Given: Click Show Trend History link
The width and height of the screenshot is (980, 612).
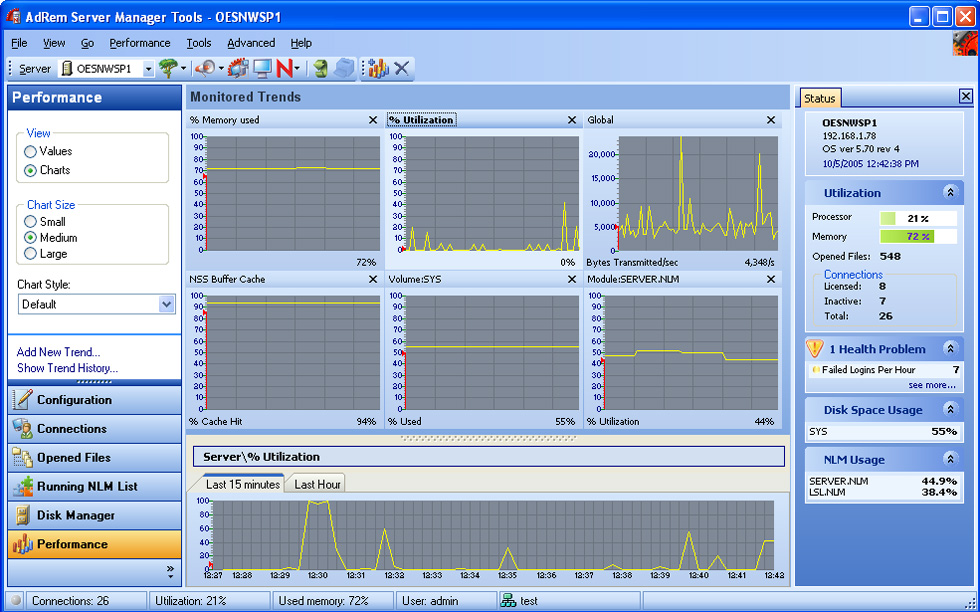Looking at the screenshot, I should point(68,368).
